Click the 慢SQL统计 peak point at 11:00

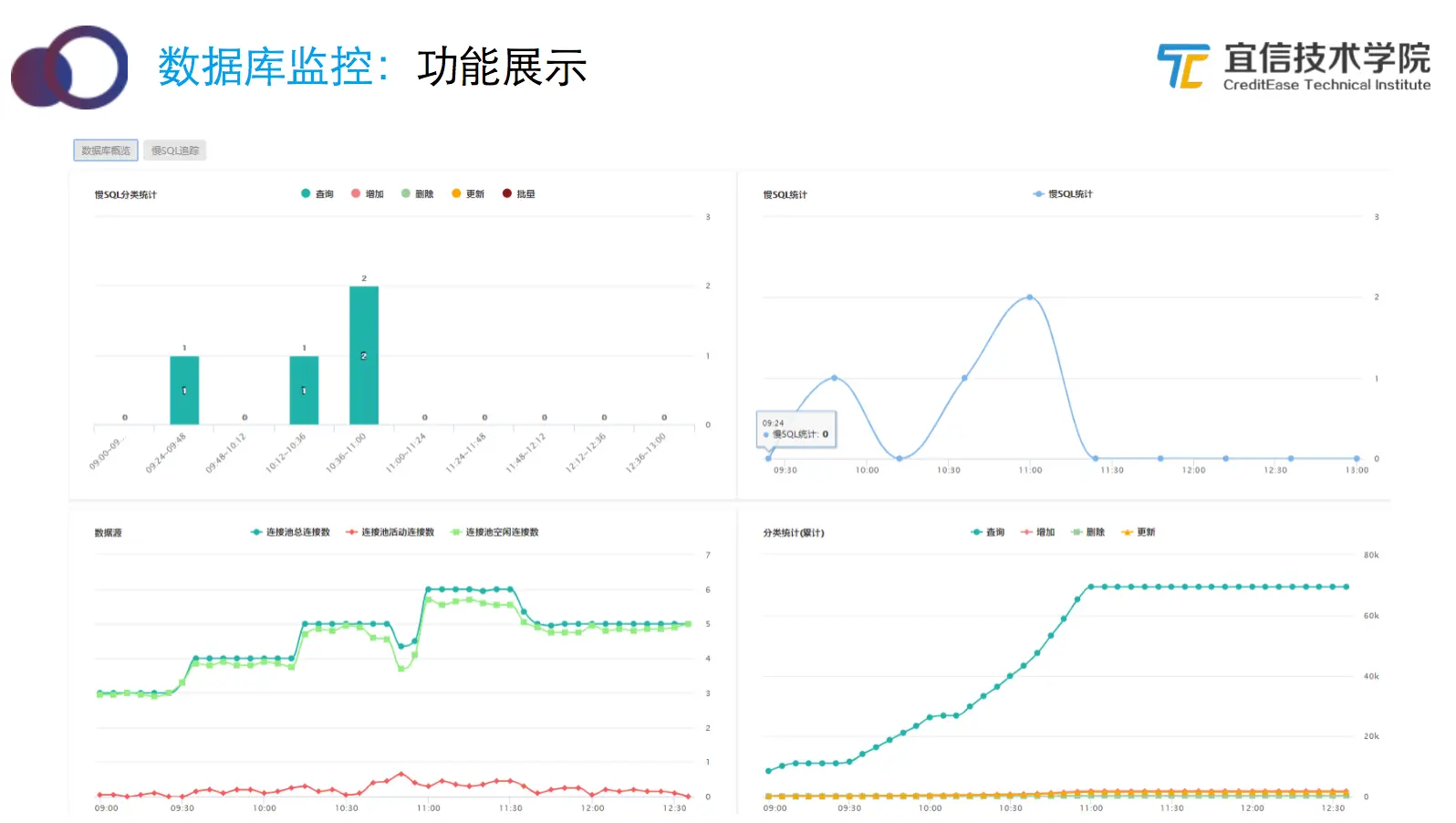point(1030,297)
